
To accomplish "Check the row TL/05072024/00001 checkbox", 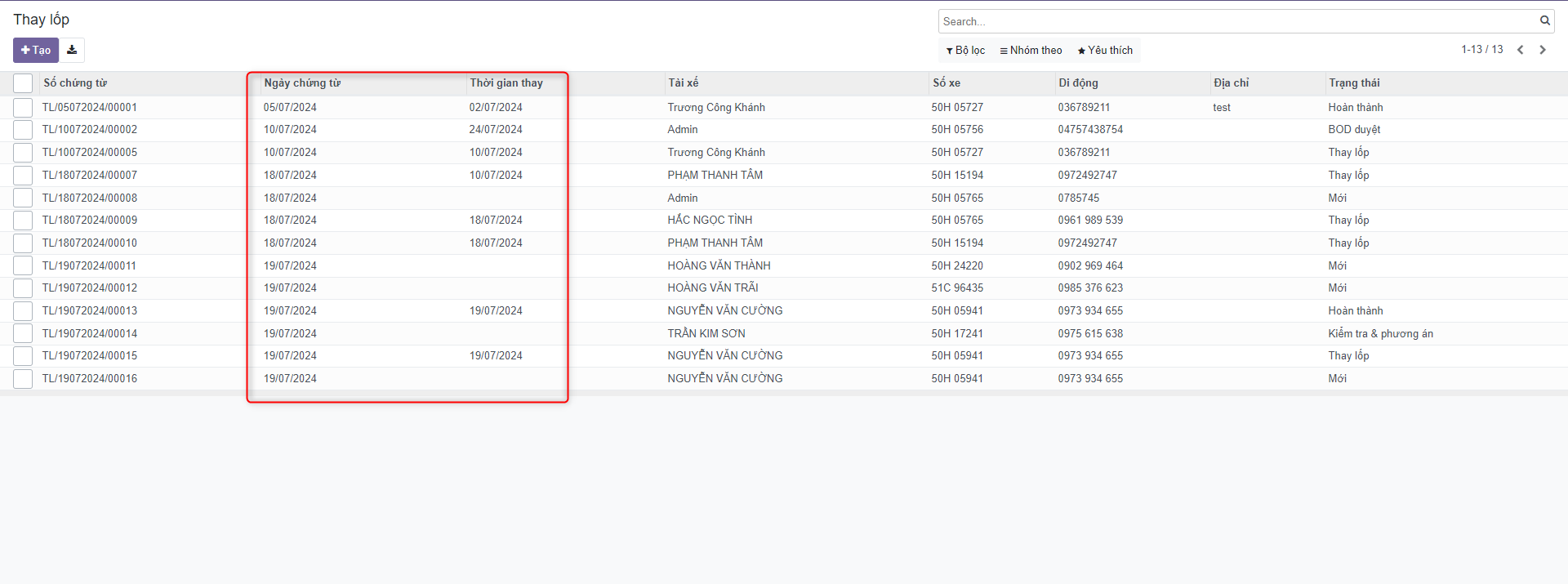I will click(23, 108).
